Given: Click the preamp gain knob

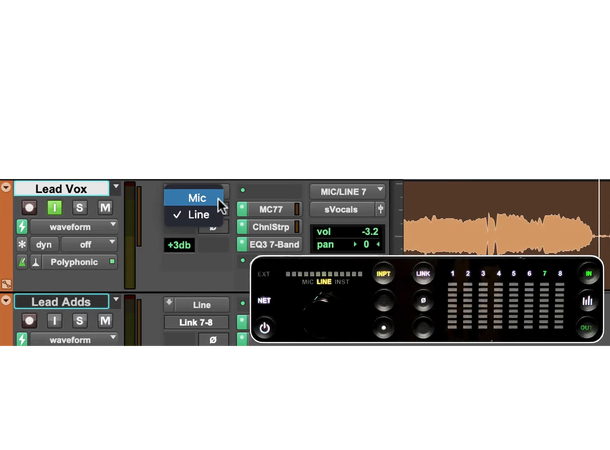Looking at the screenshot, I should click(x=322, y=314).
